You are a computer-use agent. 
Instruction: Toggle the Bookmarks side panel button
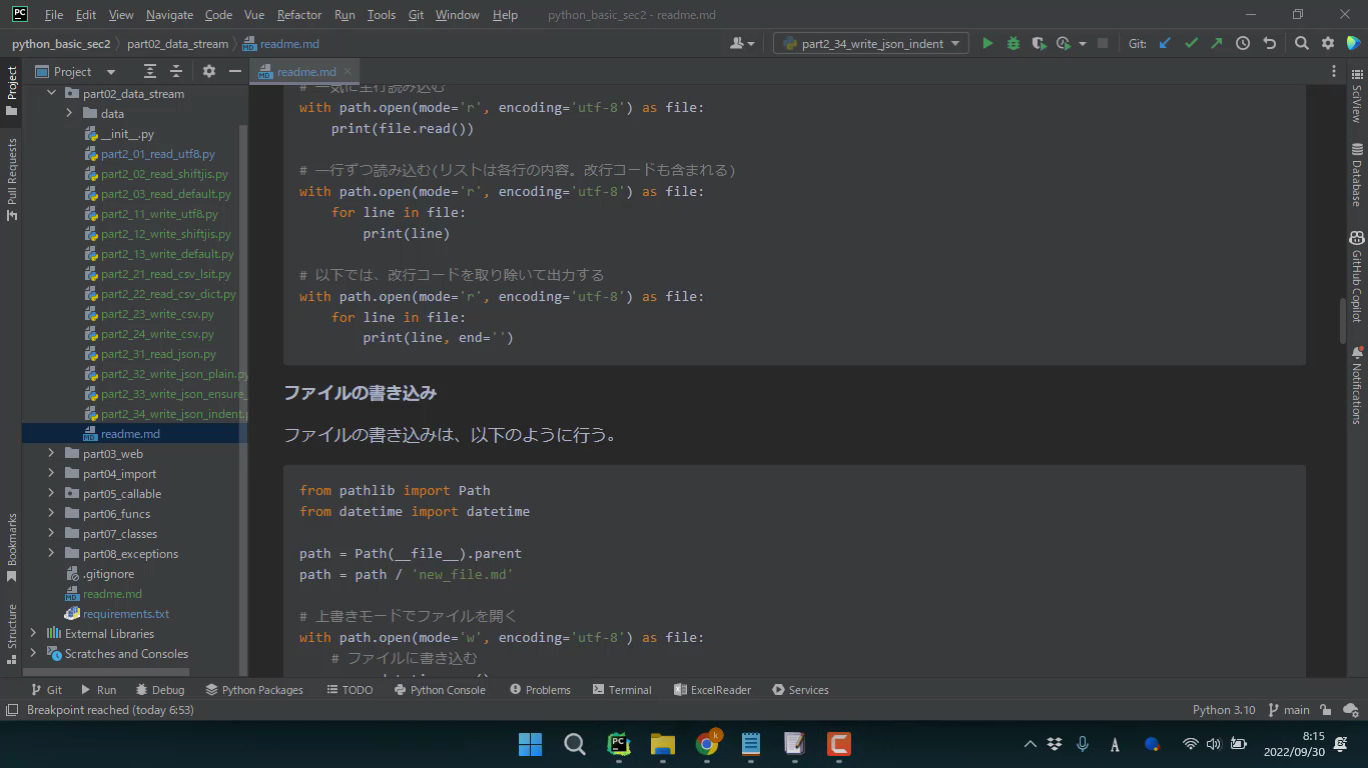(12, 548)
